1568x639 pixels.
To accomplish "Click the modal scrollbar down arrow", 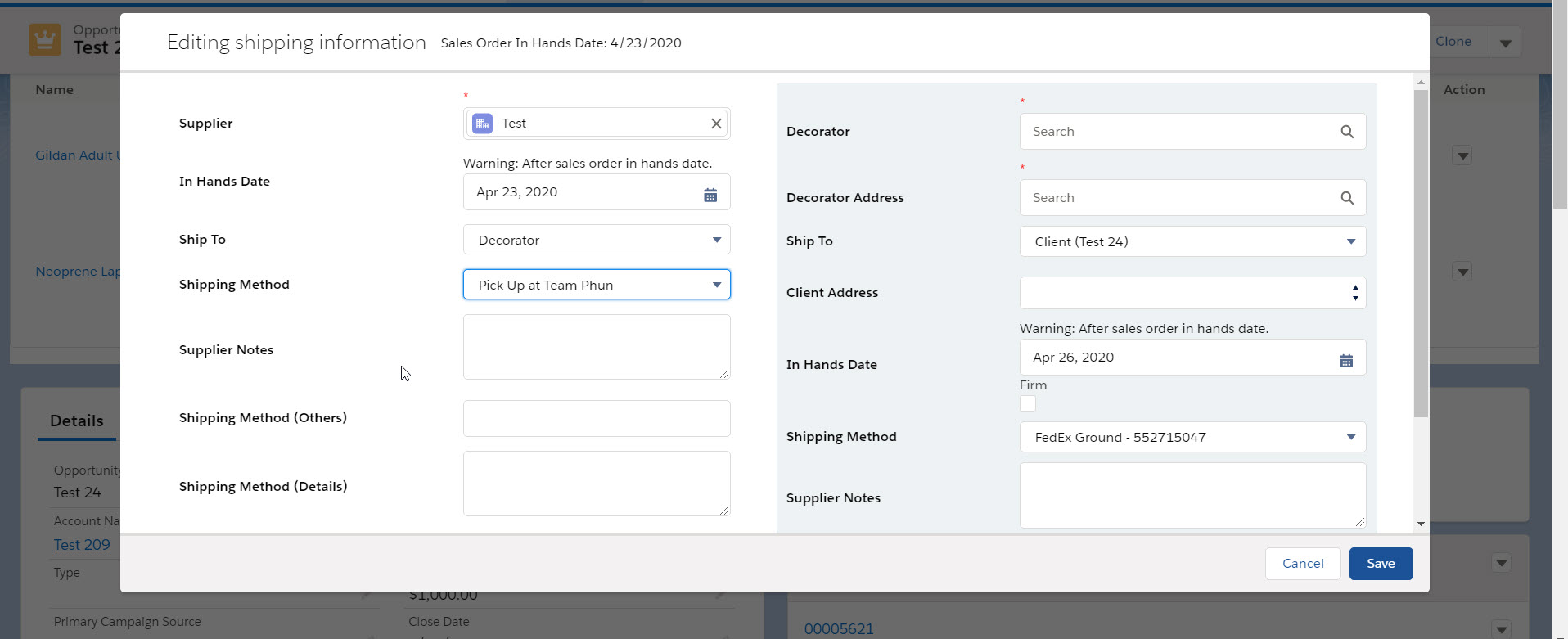I will (x=1421, y=524).
